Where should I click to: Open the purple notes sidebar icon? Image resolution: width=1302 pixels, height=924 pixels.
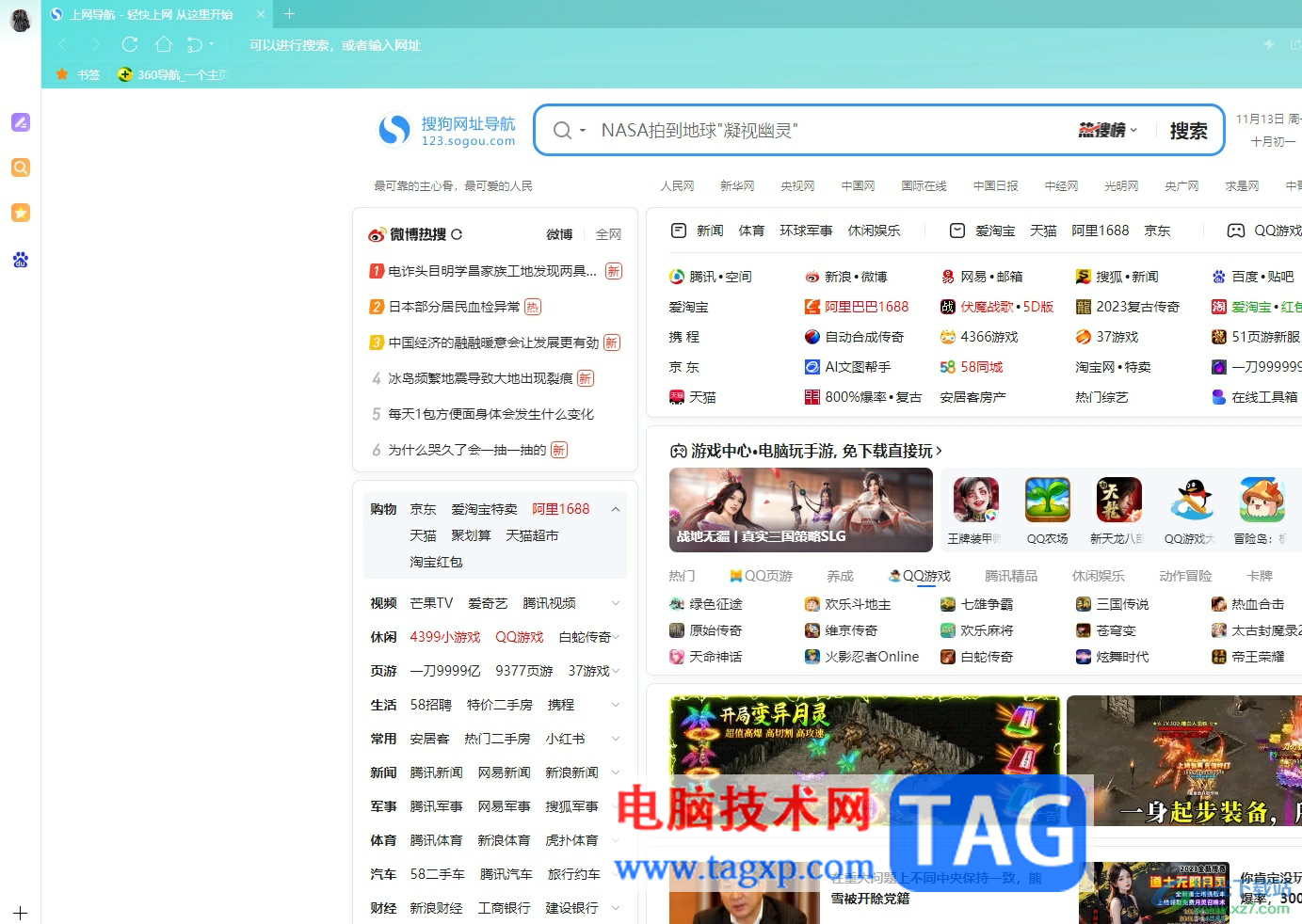pos(21,122)
